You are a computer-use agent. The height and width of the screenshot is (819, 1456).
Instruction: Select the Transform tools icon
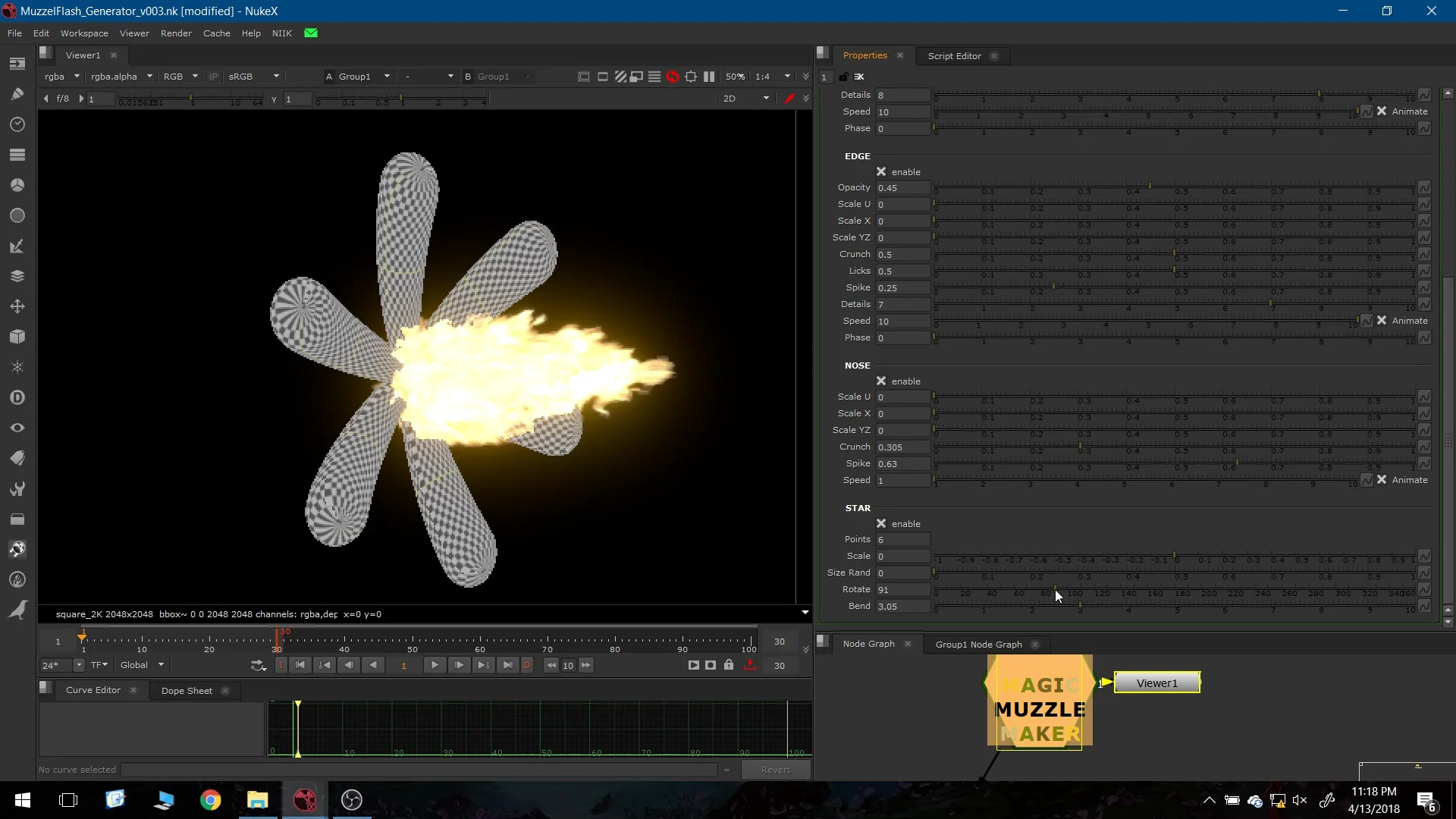pos(18,306)
